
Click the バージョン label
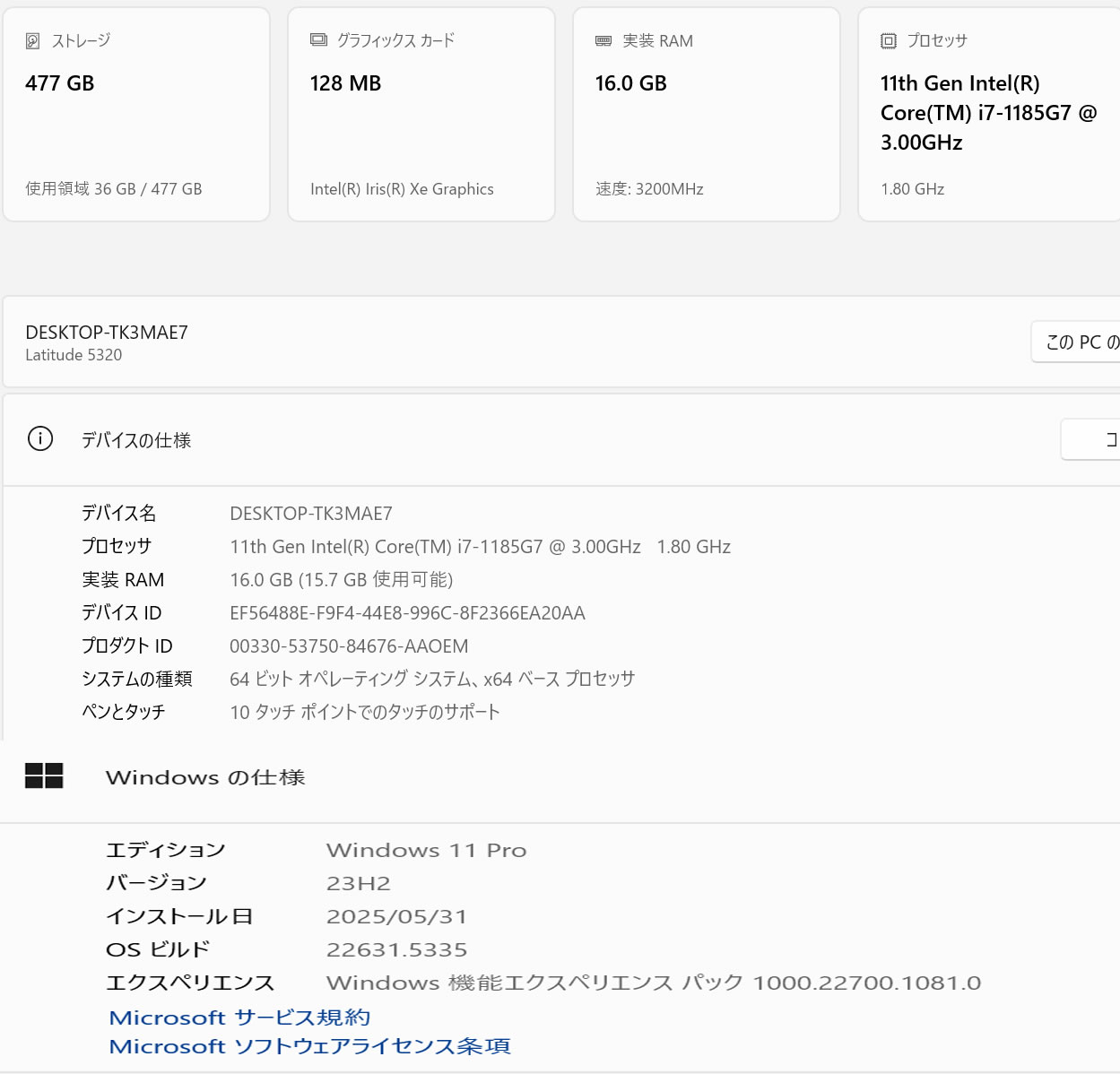point(157,883)
